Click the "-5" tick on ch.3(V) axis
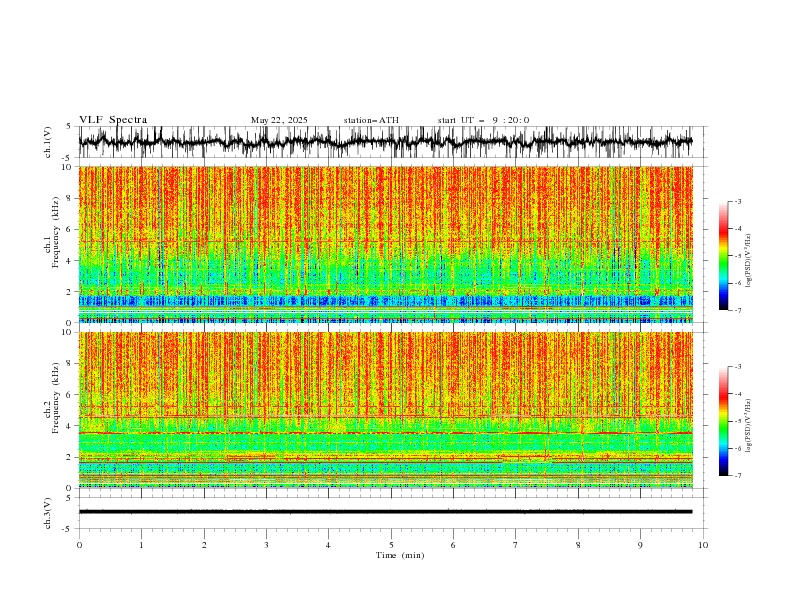 (x=68, y=529)
